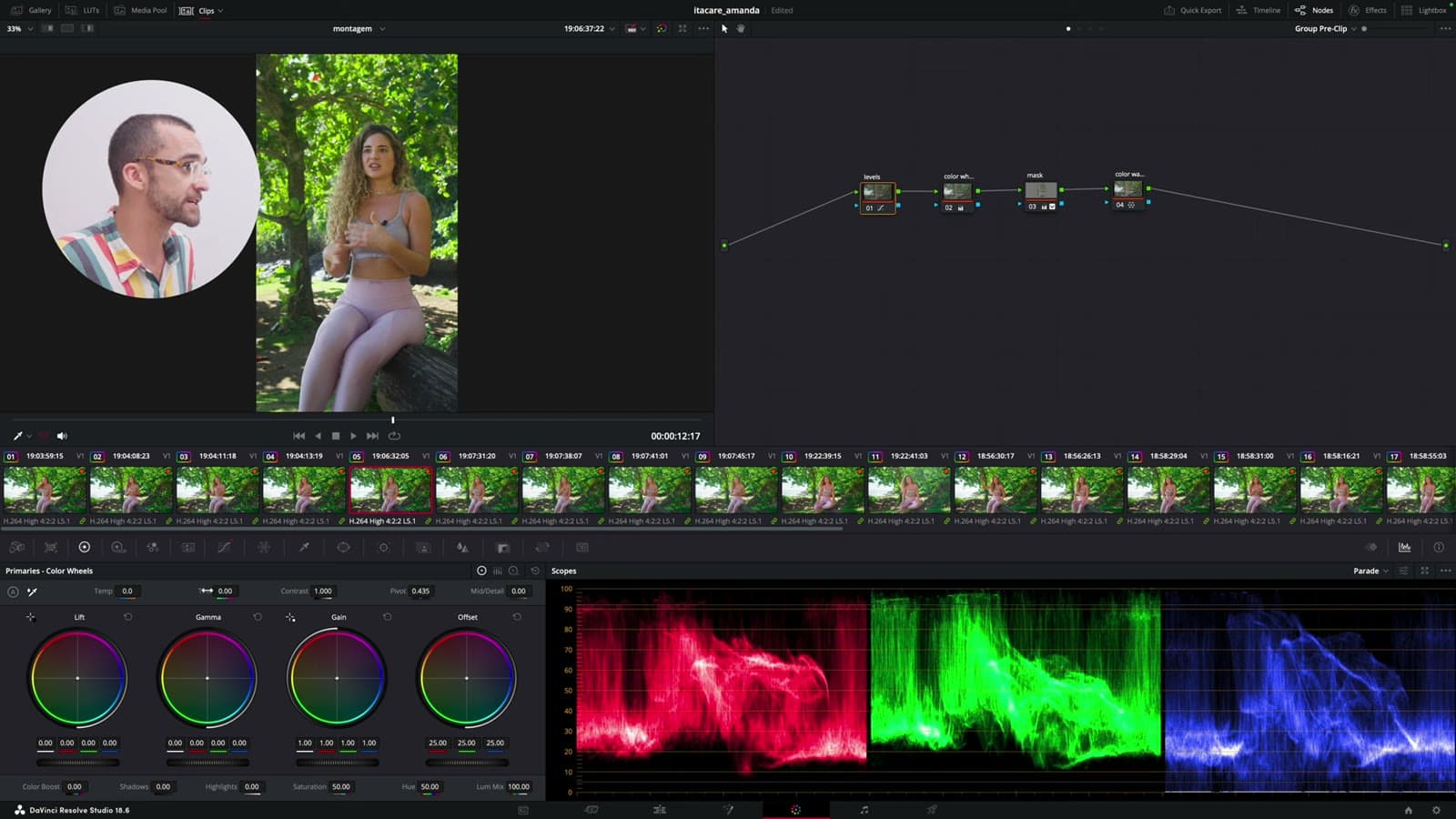Toggle the Media Pool panel
1456x819 pixels.
pyautogui.click(x=140, y=10)
